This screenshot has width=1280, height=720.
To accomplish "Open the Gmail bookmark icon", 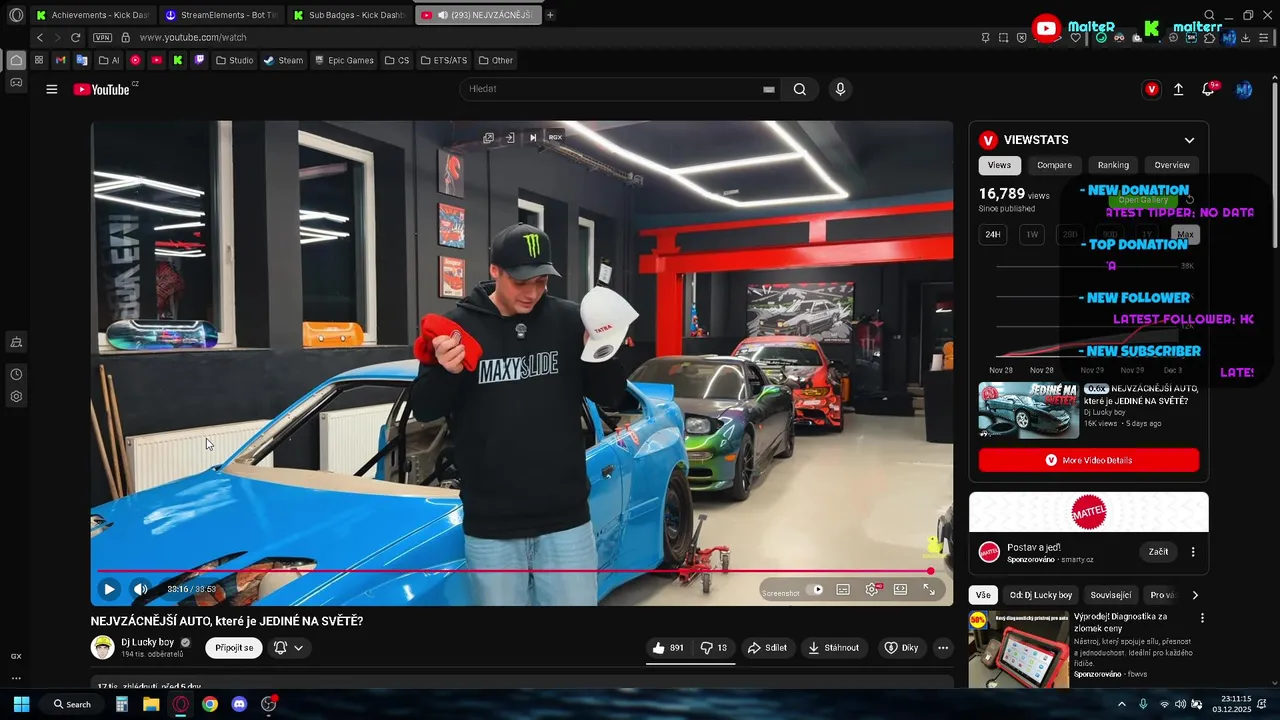I will coord(61,60).
